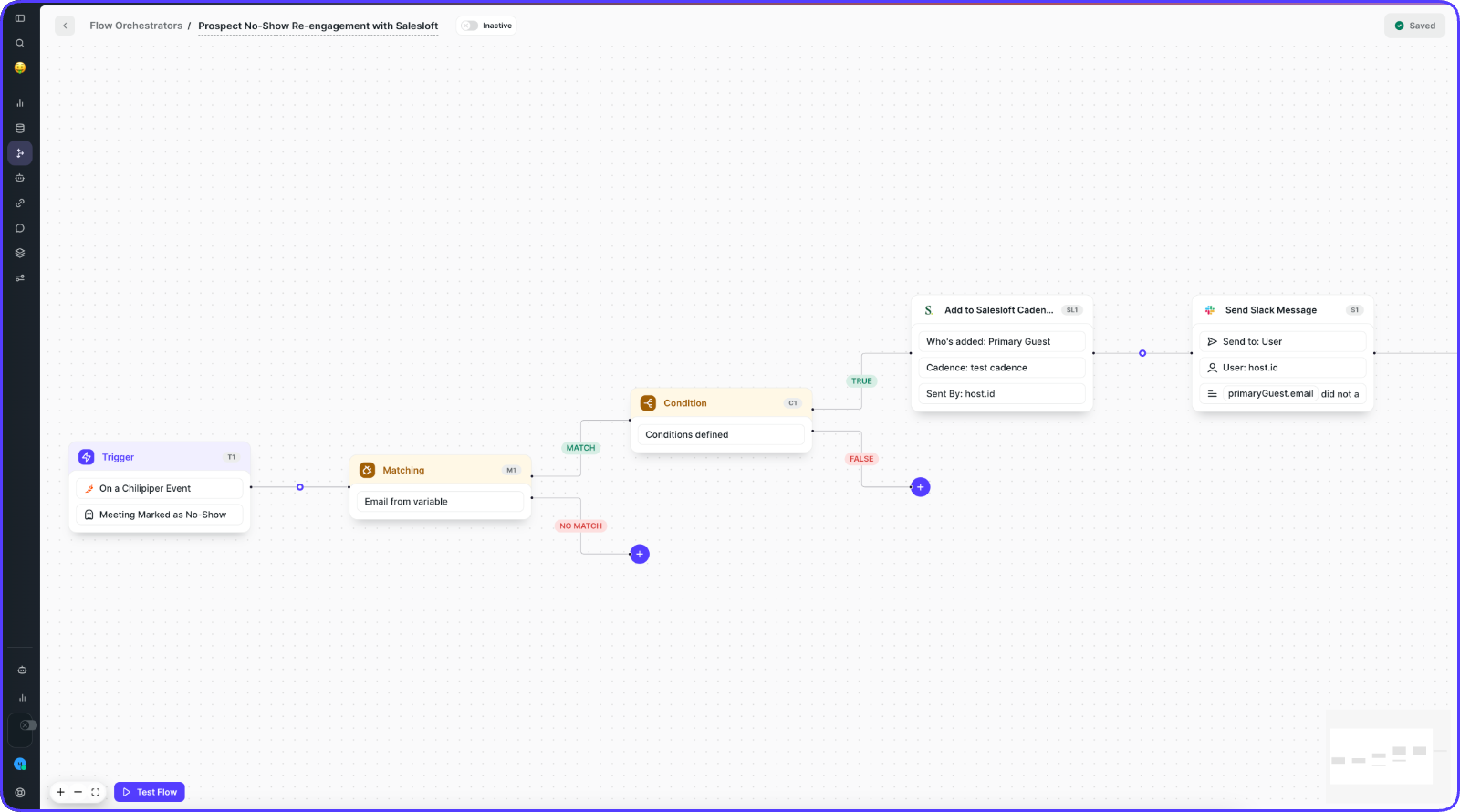The height and width of the screenshot is (812, 1460).
Task: Open 'Meeting Marked as No-Show' row
Action: (x=160, y=515)
